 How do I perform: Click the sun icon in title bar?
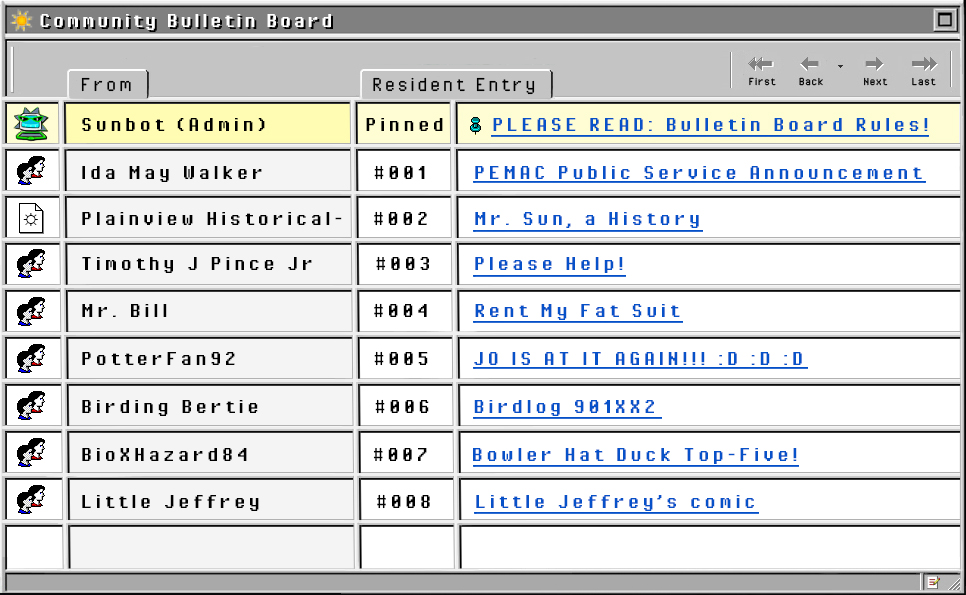20,20
